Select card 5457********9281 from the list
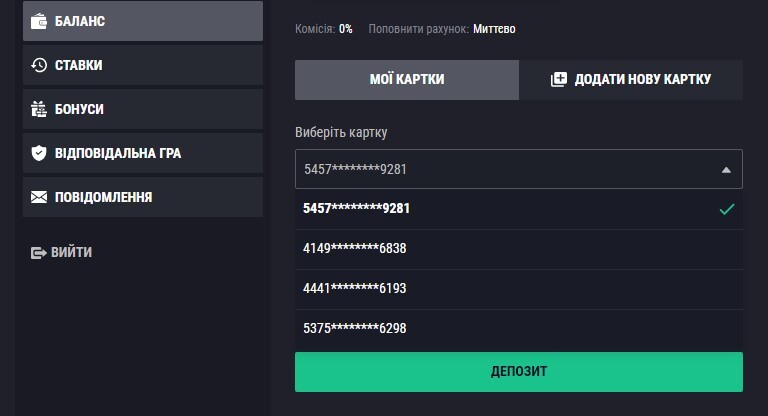768x416 pixels. (x=357, y=209)
